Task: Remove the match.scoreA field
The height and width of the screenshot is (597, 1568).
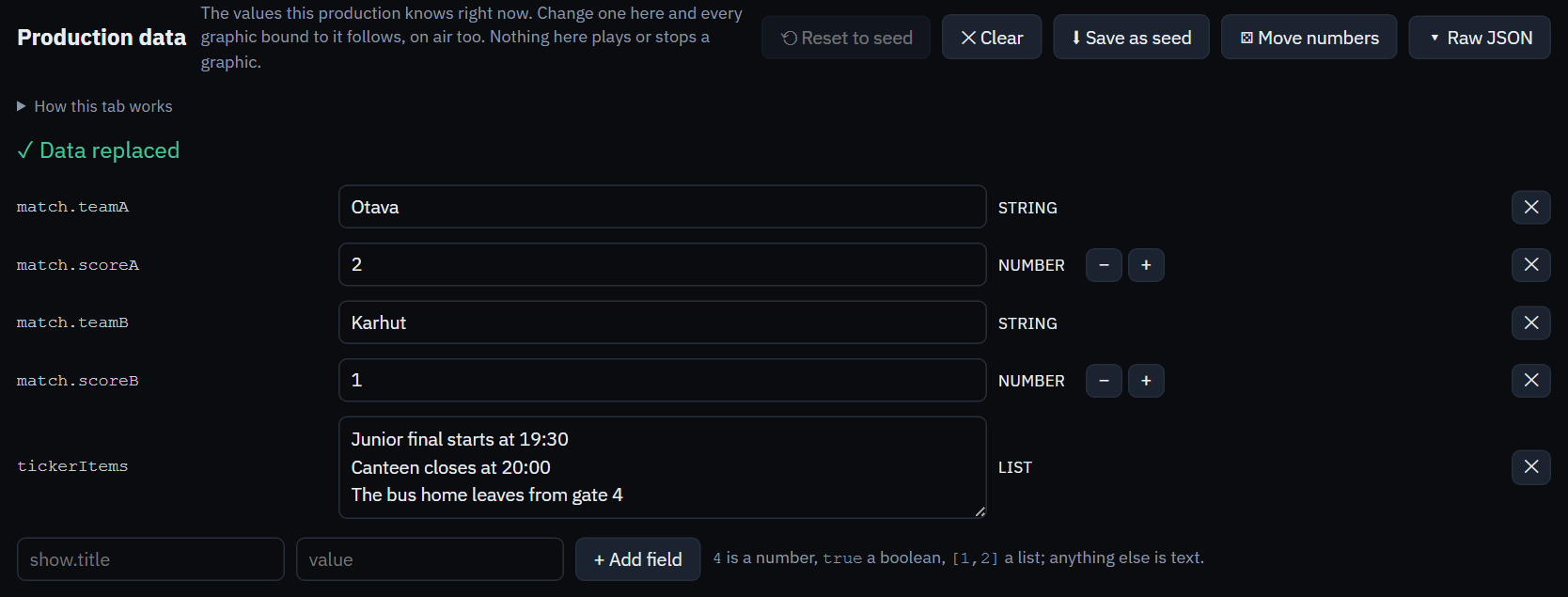Action: 1530,265
